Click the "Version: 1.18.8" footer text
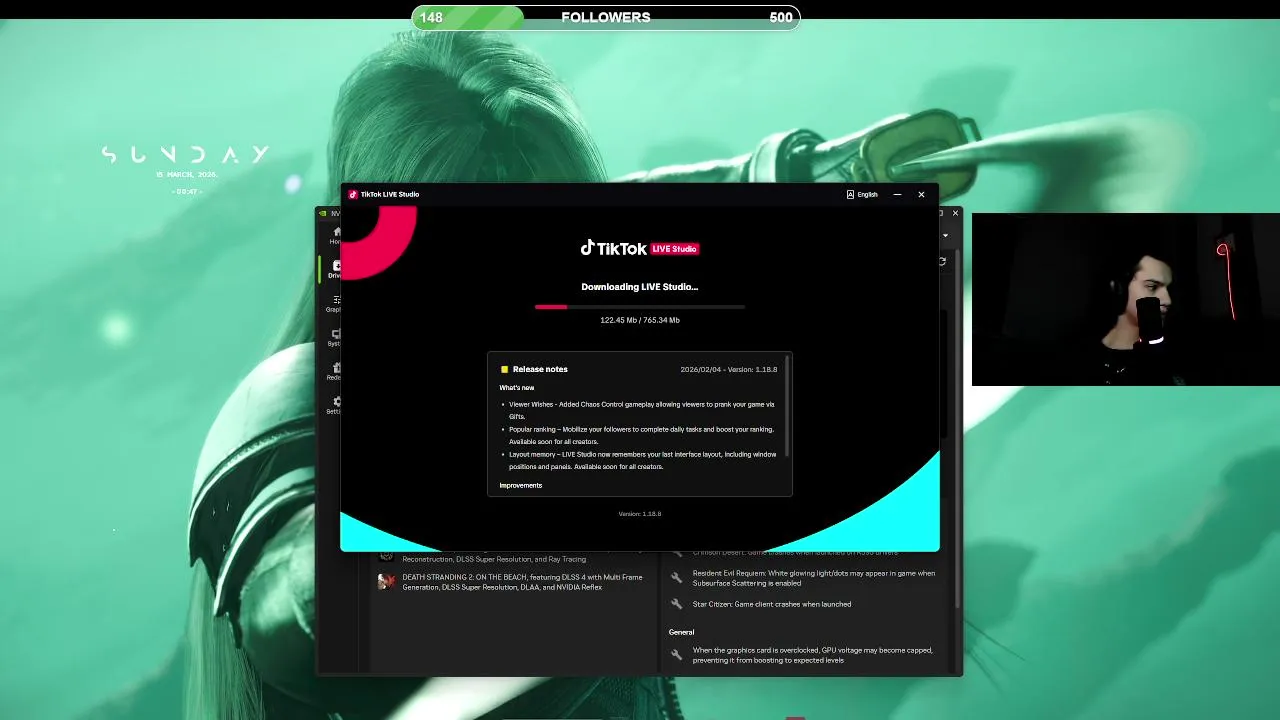This screenshot has height=720, width=1280. pos(640,514)
